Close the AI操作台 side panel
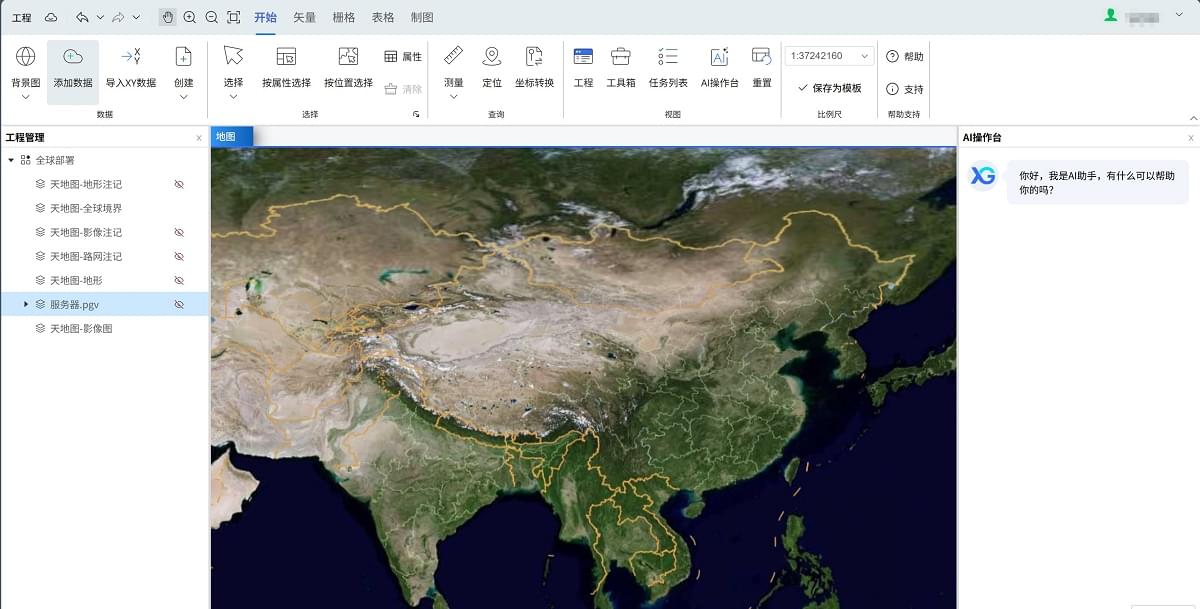Viewport: 1200px width, 609px height. tap(1190, 138)
